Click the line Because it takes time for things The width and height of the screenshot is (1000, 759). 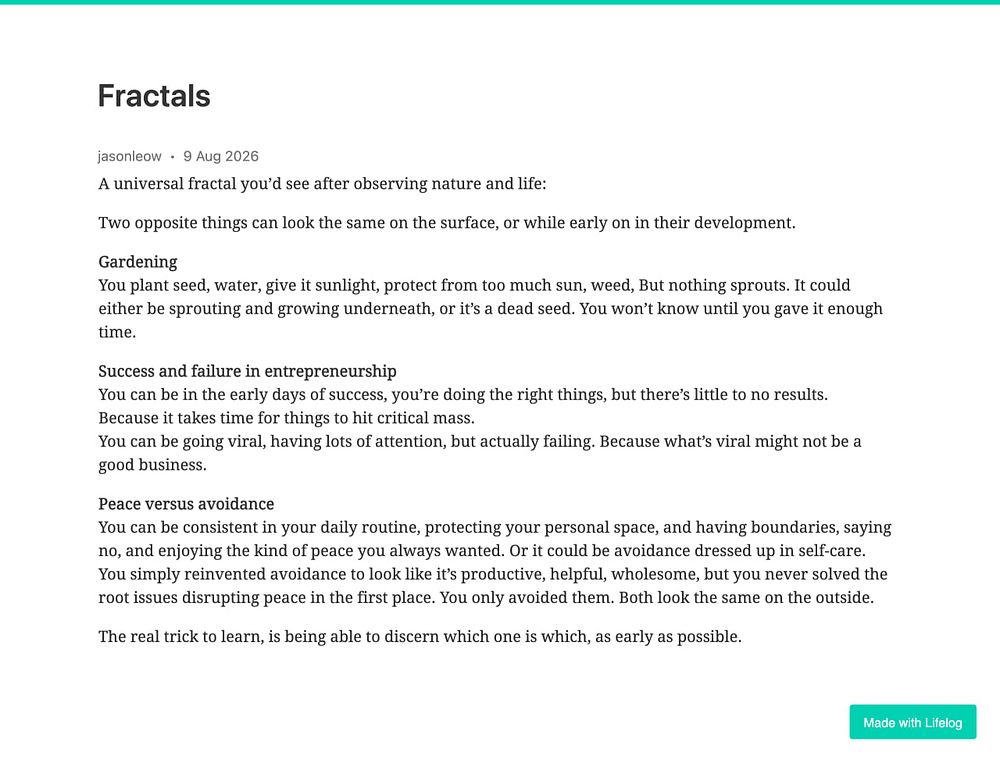[286, 418]
